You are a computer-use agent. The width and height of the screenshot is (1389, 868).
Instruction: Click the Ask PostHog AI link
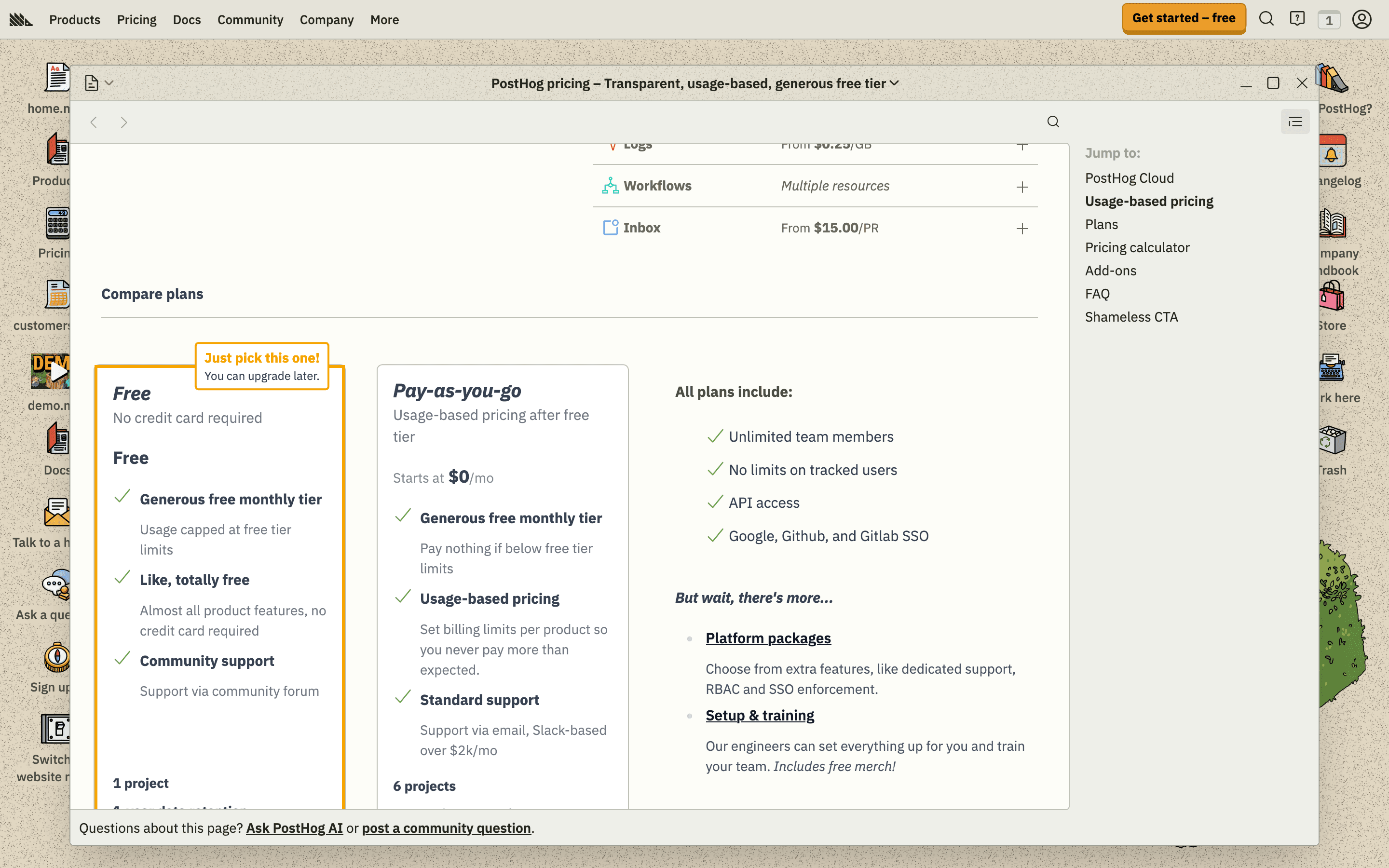295,828
